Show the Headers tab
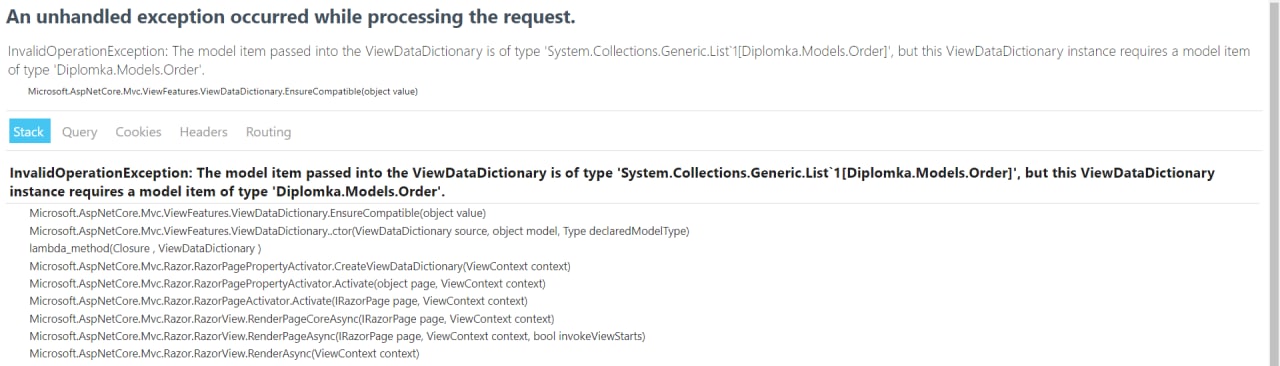This screenshot has height=366, width=1280. coord(204,132)
